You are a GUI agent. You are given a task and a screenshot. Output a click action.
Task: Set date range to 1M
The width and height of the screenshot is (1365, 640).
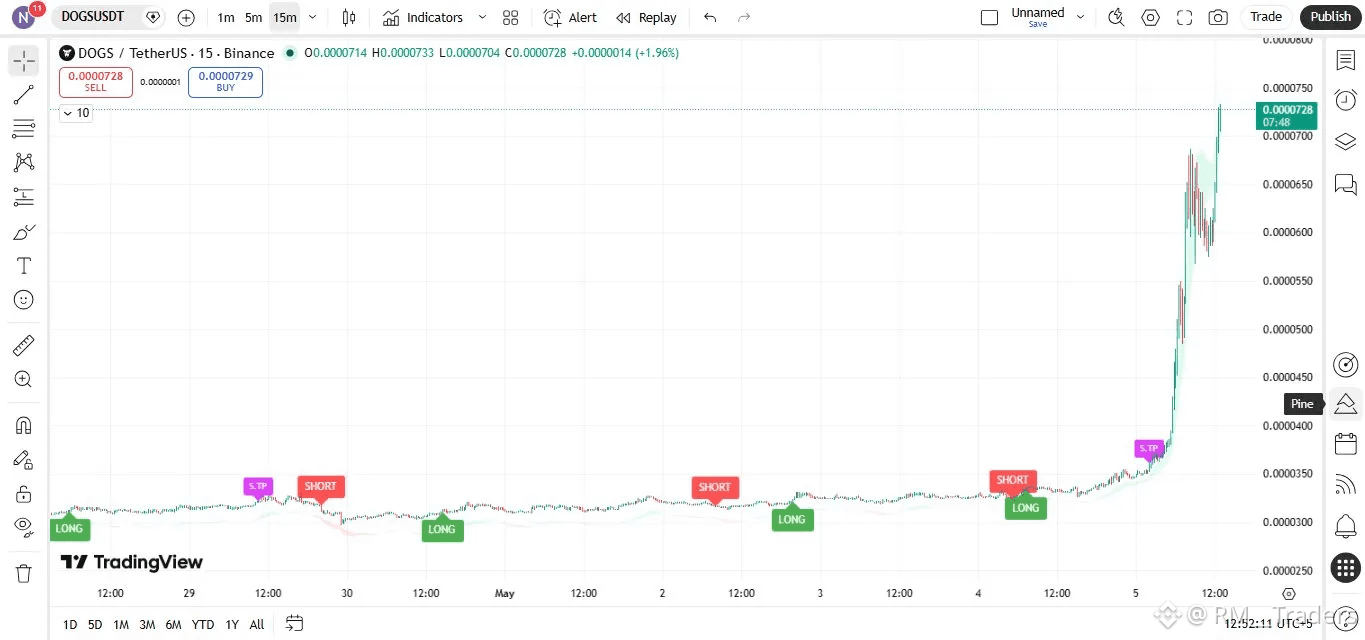(121, 624)
